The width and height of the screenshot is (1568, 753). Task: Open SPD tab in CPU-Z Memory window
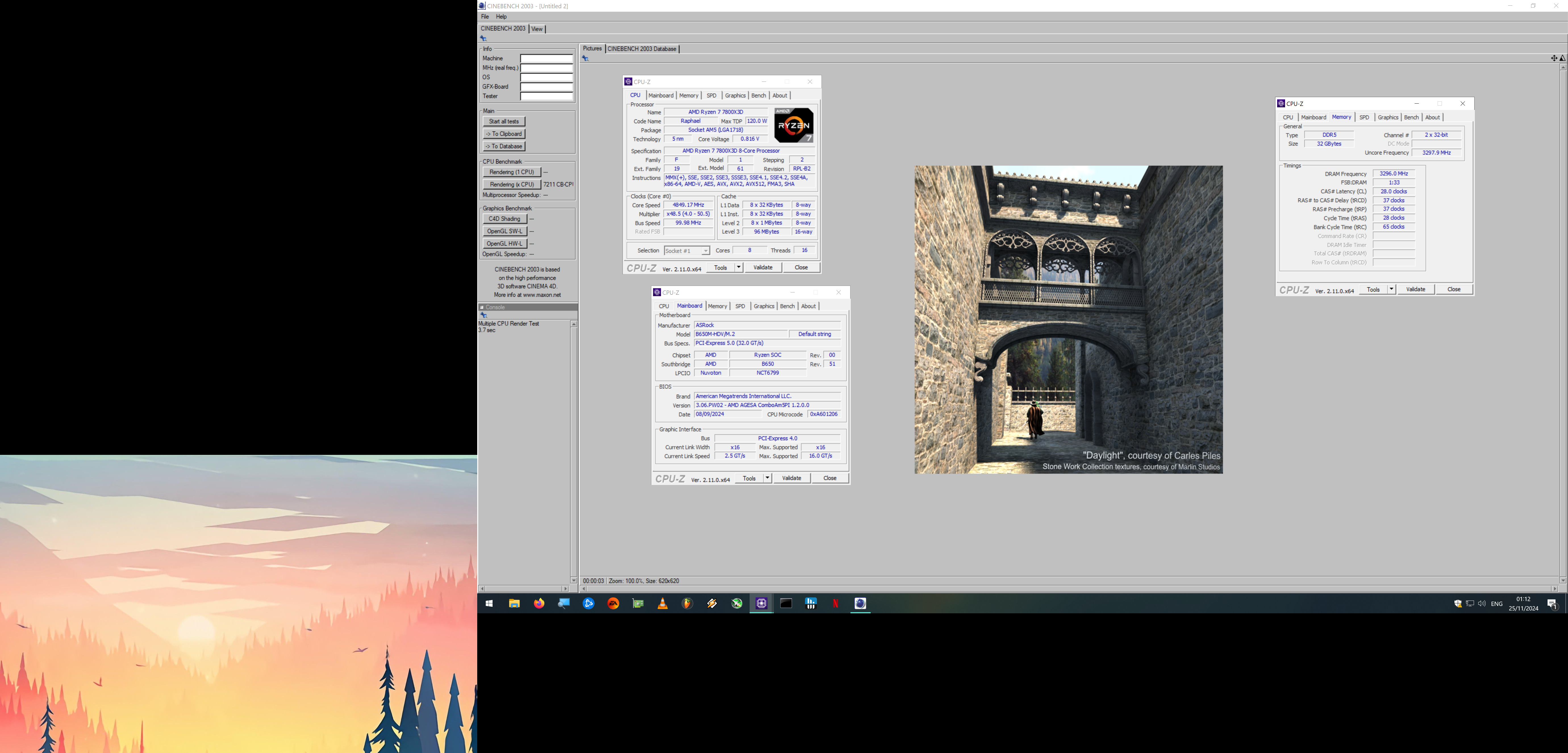[x=1365, y=117]
